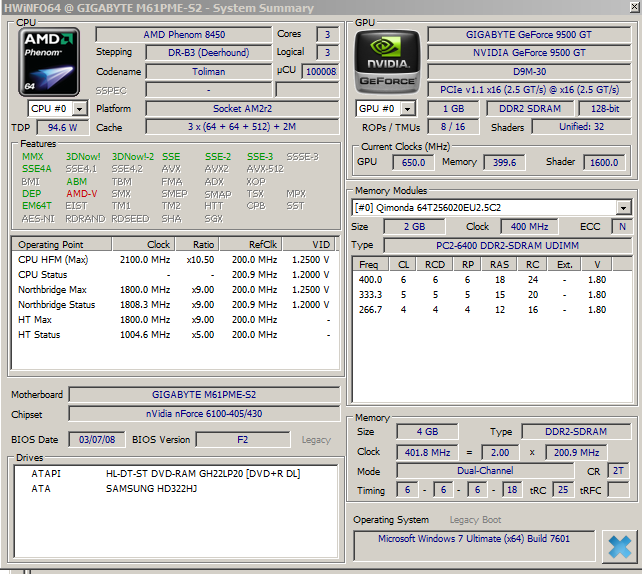Select the CPU HFM (Max) row

click(x=174, y=260)
